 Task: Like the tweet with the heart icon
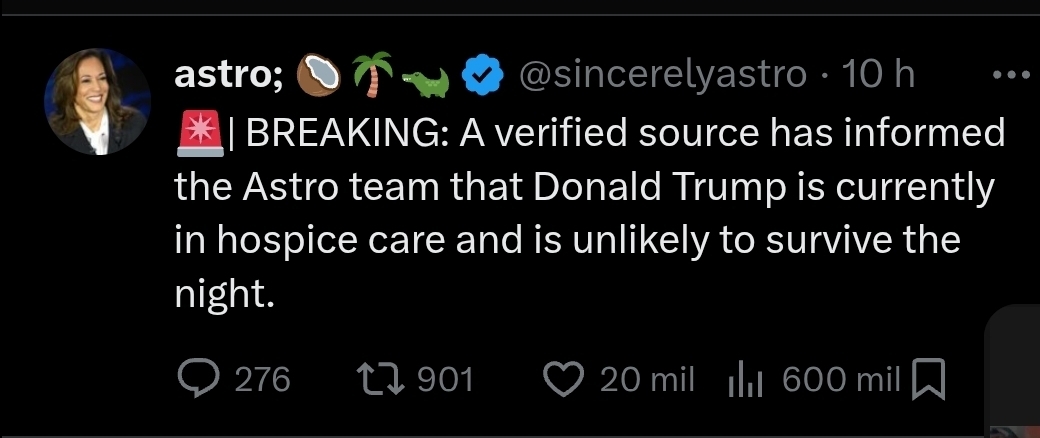pos(563,378)
